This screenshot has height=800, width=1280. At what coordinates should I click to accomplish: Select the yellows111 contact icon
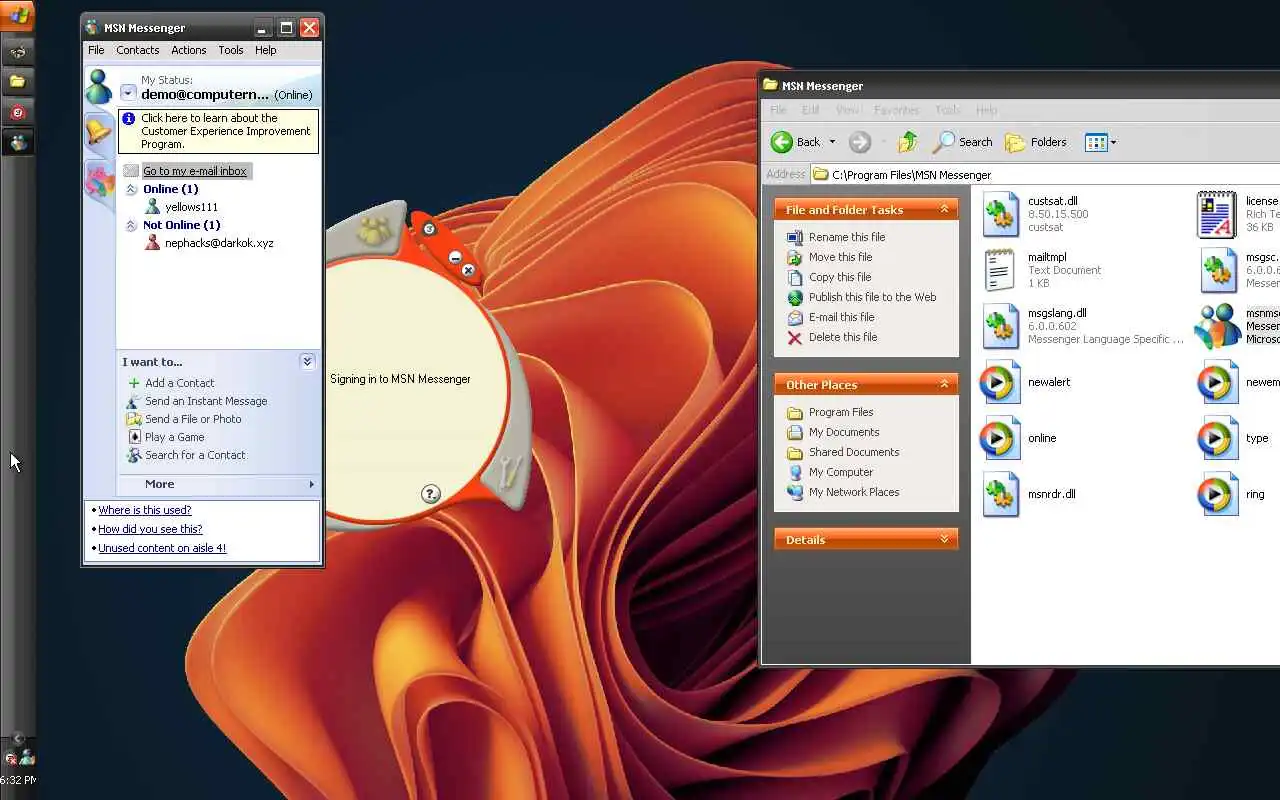point(152,206)
